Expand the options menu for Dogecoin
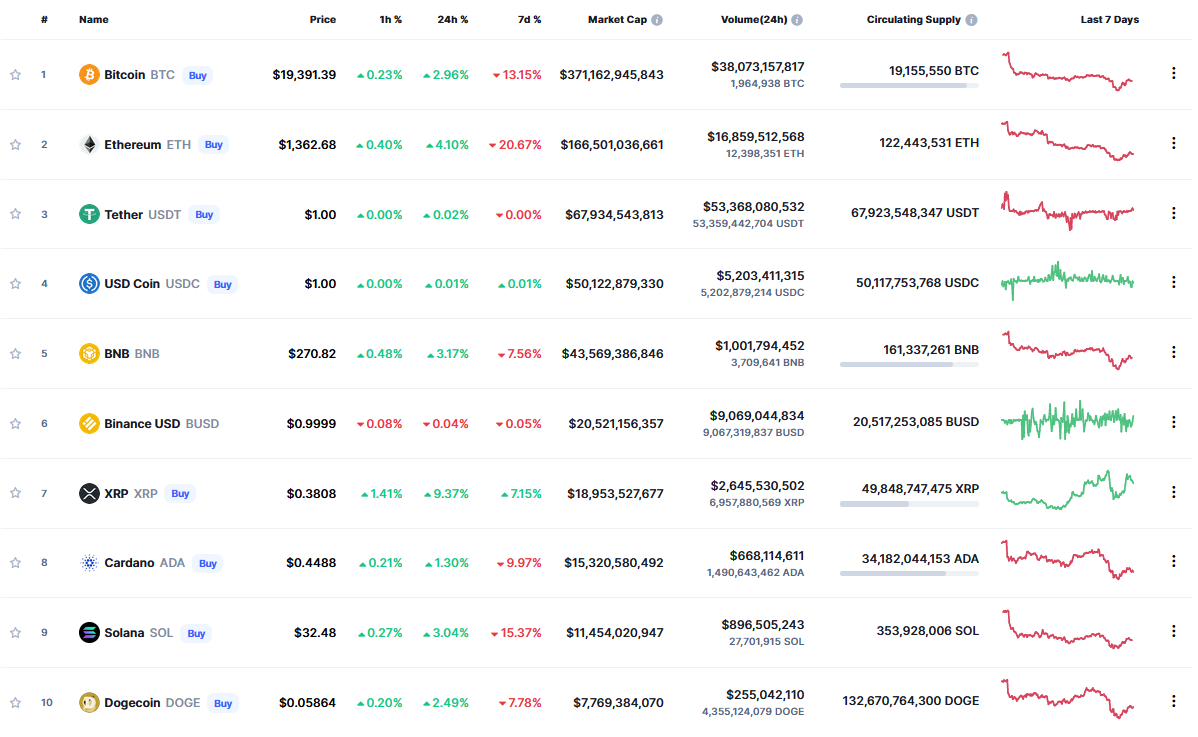The width and height of the screenshot is (1198, 737). pyautogui.click(x=1173, y=702)
